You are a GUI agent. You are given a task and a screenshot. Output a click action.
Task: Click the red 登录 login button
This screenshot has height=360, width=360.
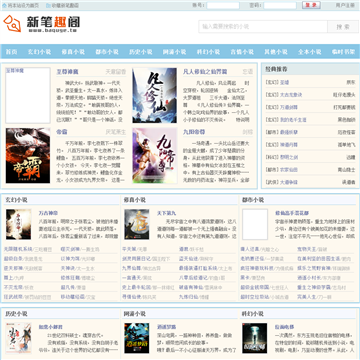click(x=311, y=5)
